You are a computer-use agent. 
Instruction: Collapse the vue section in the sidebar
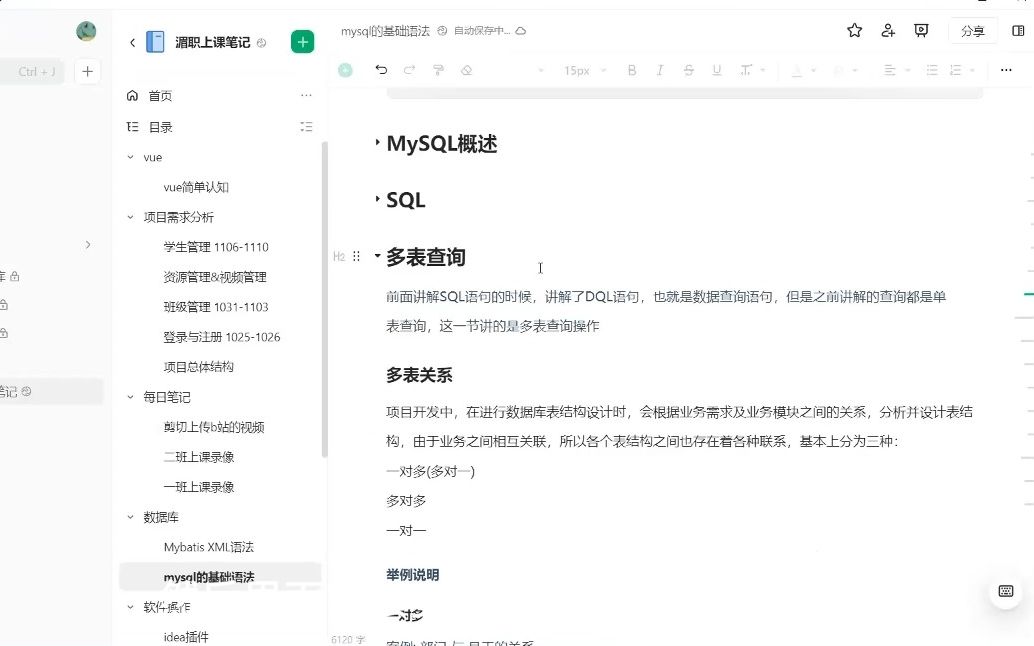point(129,157)
